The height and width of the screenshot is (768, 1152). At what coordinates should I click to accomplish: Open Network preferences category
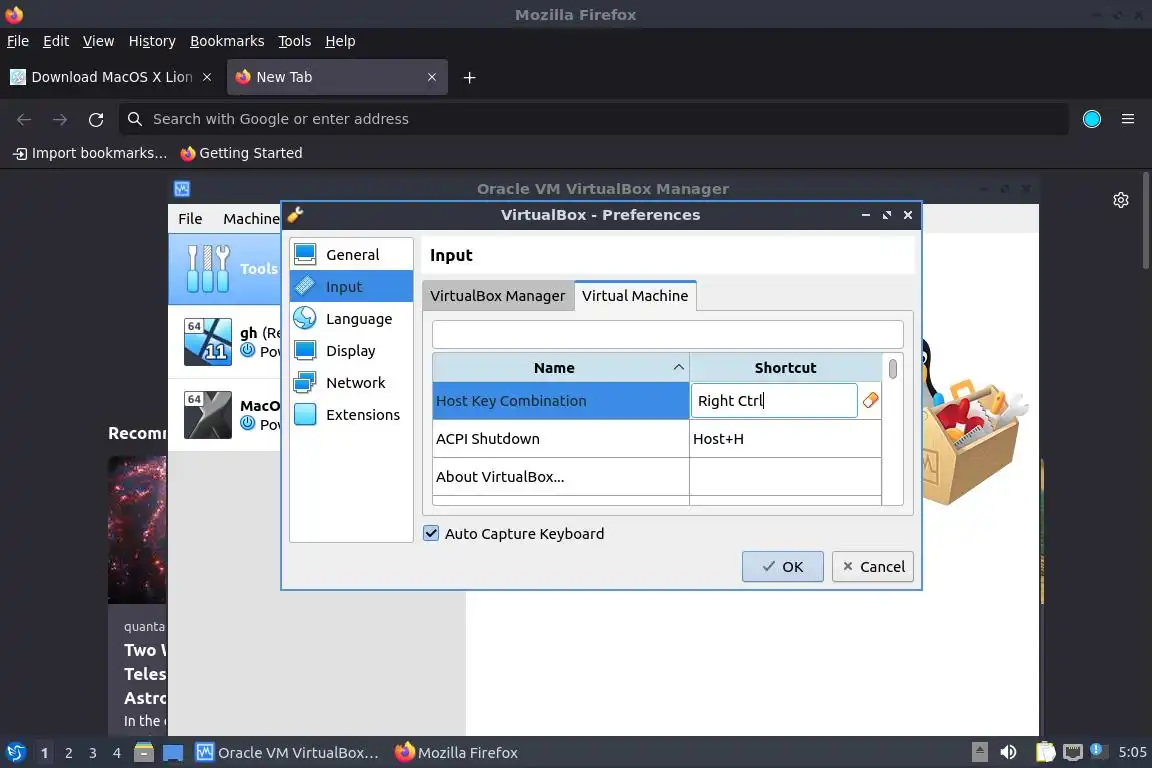pyautogui.click(x=351, y=382)
